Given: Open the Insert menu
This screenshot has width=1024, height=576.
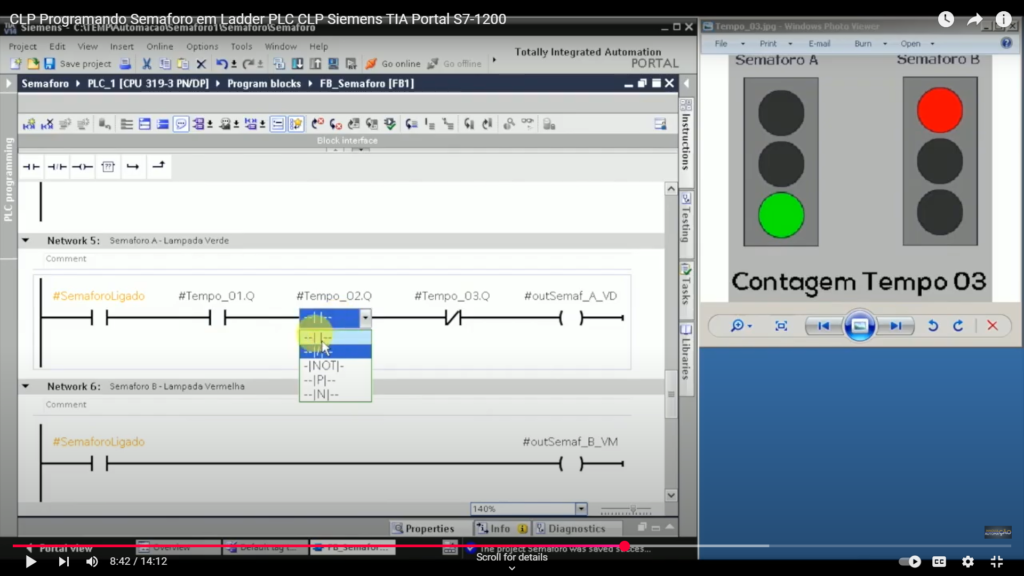Looking at the screenshot, I should click(121, 46).
